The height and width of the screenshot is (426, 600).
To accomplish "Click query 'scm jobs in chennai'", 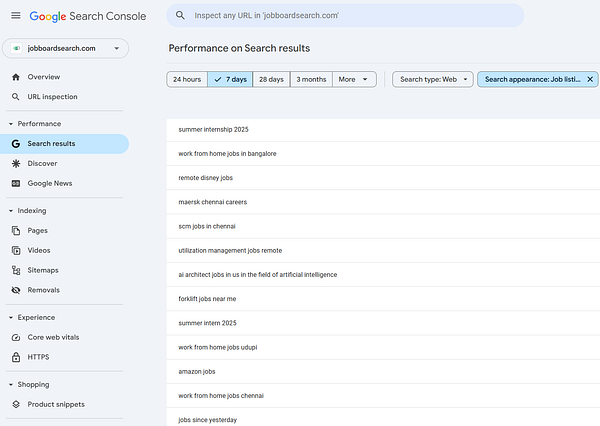I will (x=207, y=226).
